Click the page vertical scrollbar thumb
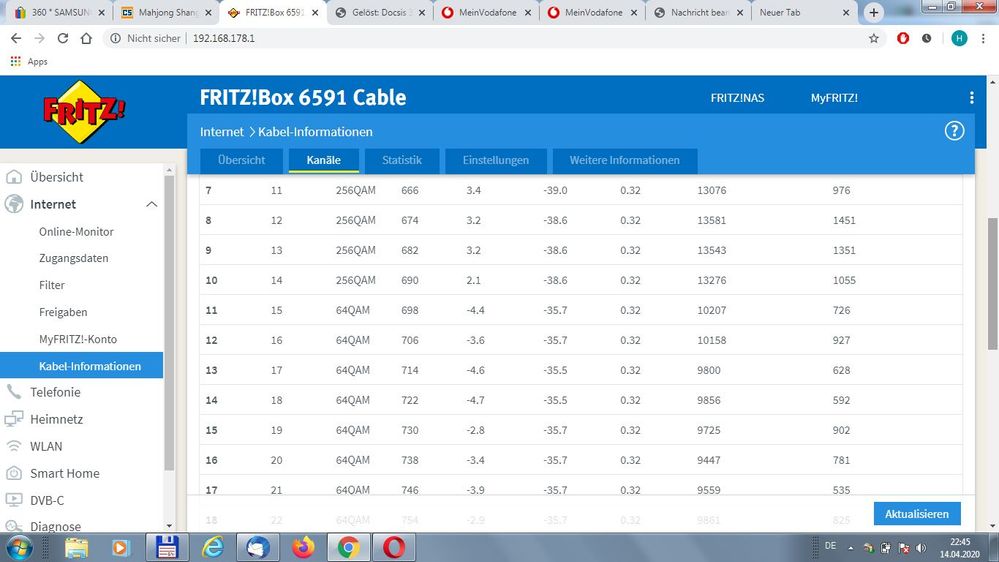The height and width of the screenshot is (562, 999). coord(993,284)
